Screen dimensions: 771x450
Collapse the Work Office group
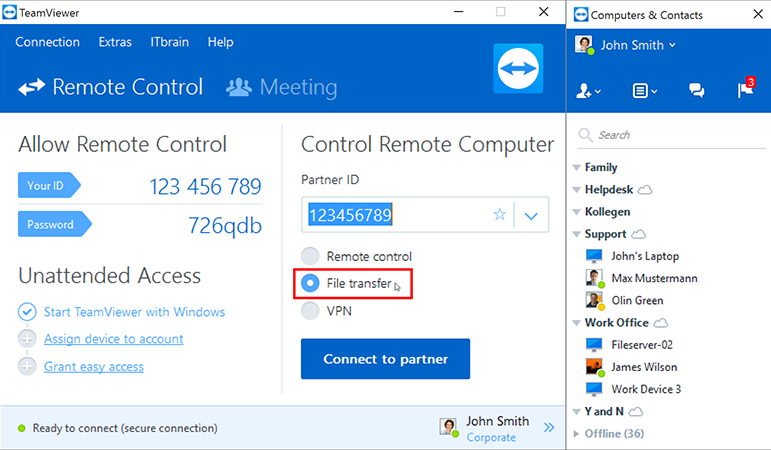pyautogui.click(x=577, y=323)
